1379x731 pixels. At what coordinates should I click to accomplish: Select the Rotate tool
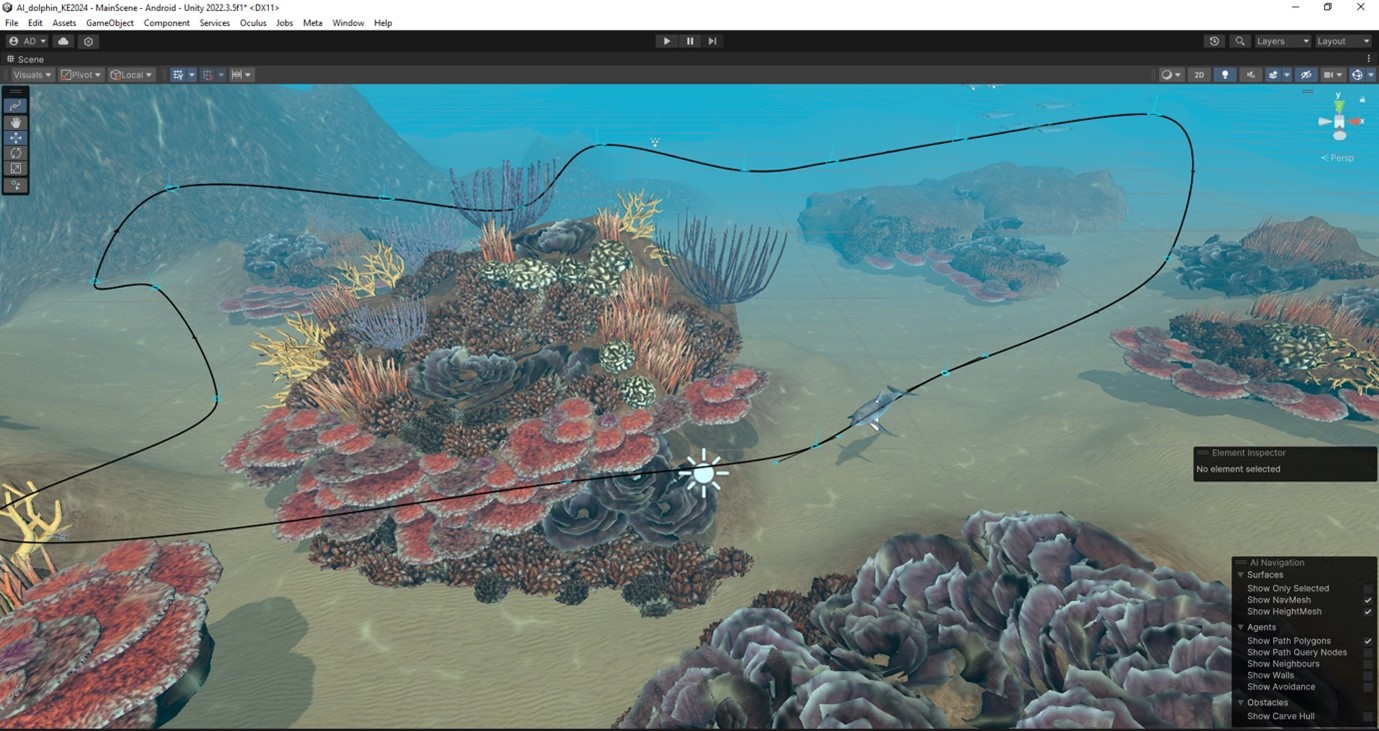click(x=15, y=153)
